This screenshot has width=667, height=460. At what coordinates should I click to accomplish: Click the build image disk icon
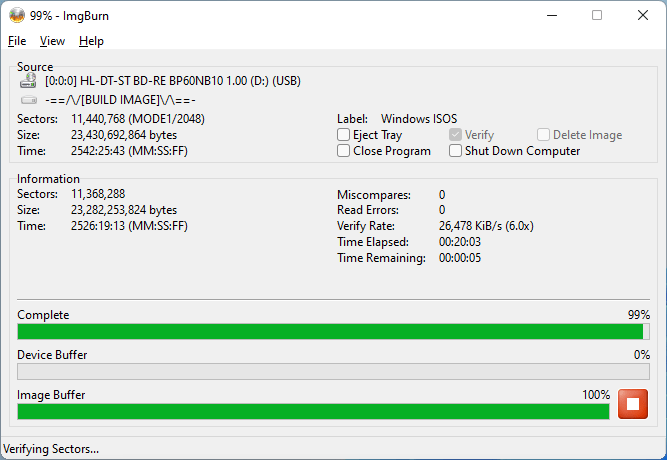pyautogui.click(x=29, y=100)
